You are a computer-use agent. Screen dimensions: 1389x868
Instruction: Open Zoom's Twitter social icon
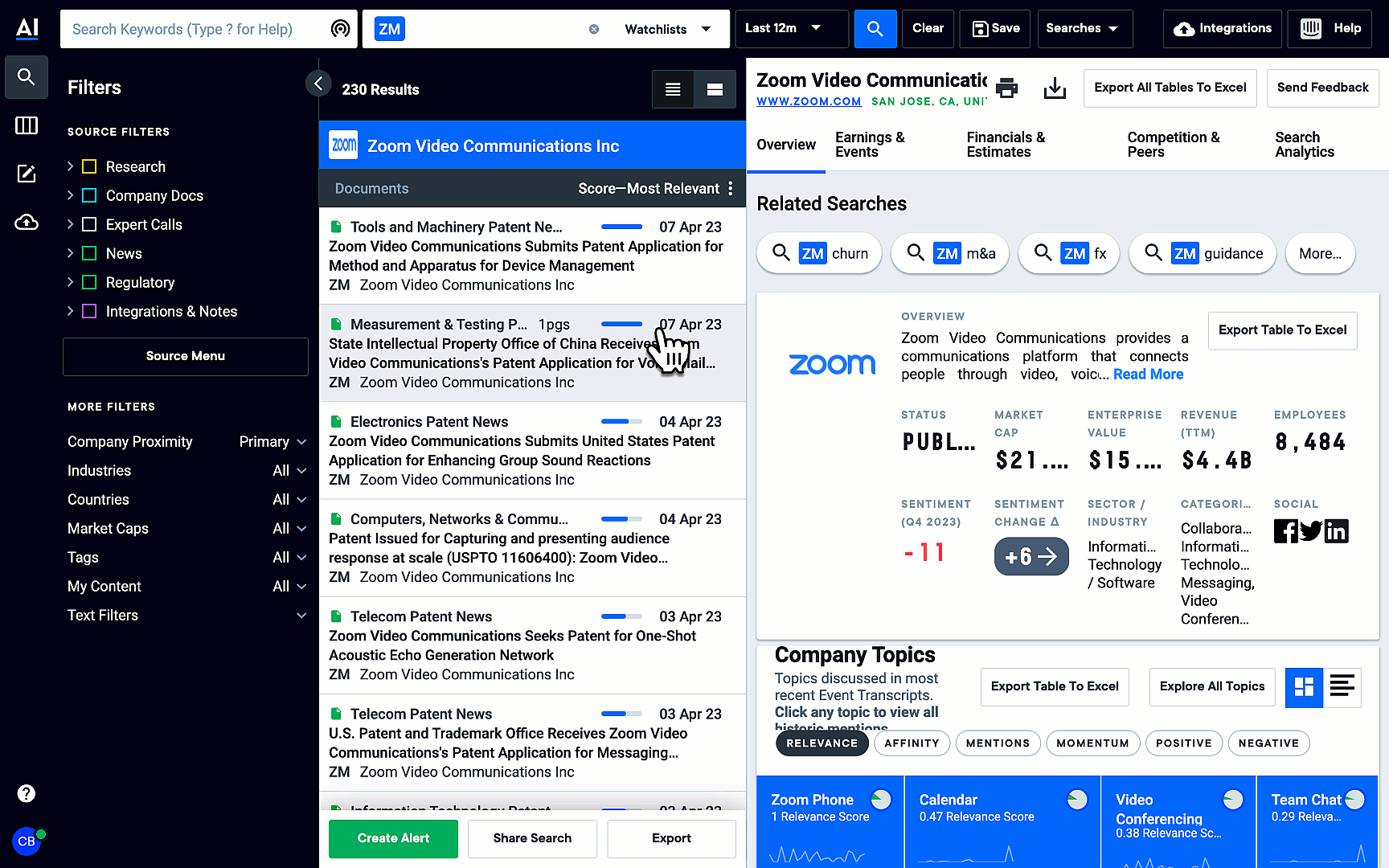(1311, 531)
